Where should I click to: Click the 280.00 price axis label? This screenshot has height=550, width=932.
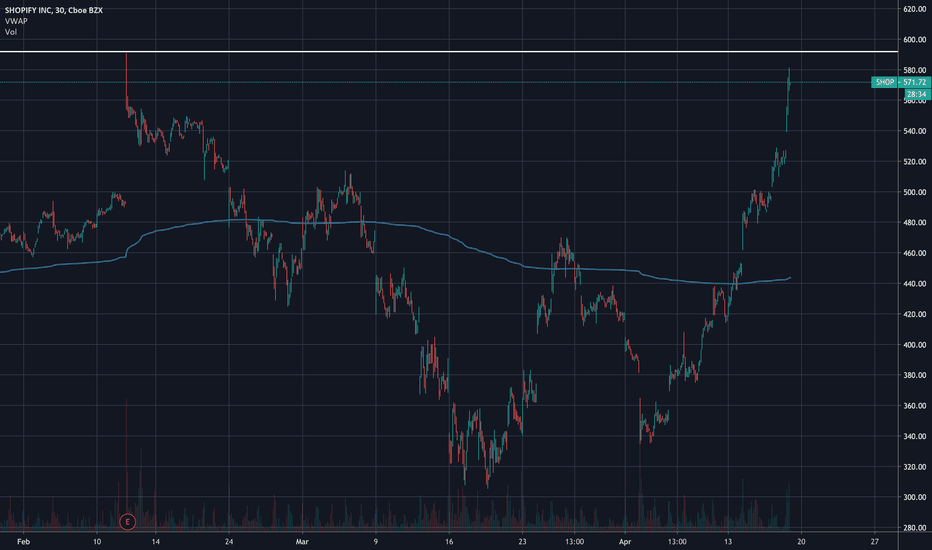pyautogui.click(x=914, y=527)
